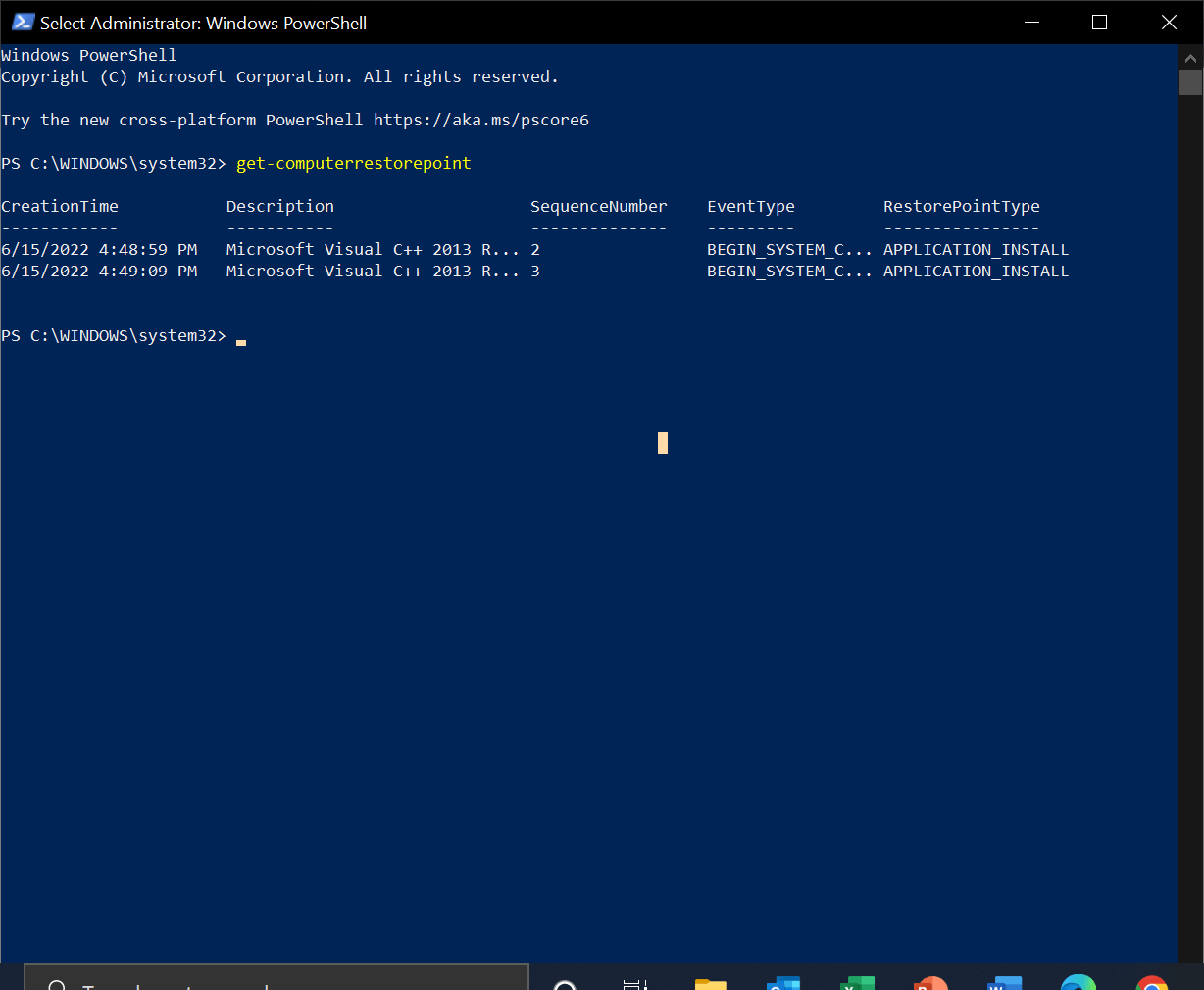Image resolution: width=1204 pixels, height=990 pixels.
Task: Click the 'Copyright (C) Microsoft Corporation' line
Action: [280, 77]
